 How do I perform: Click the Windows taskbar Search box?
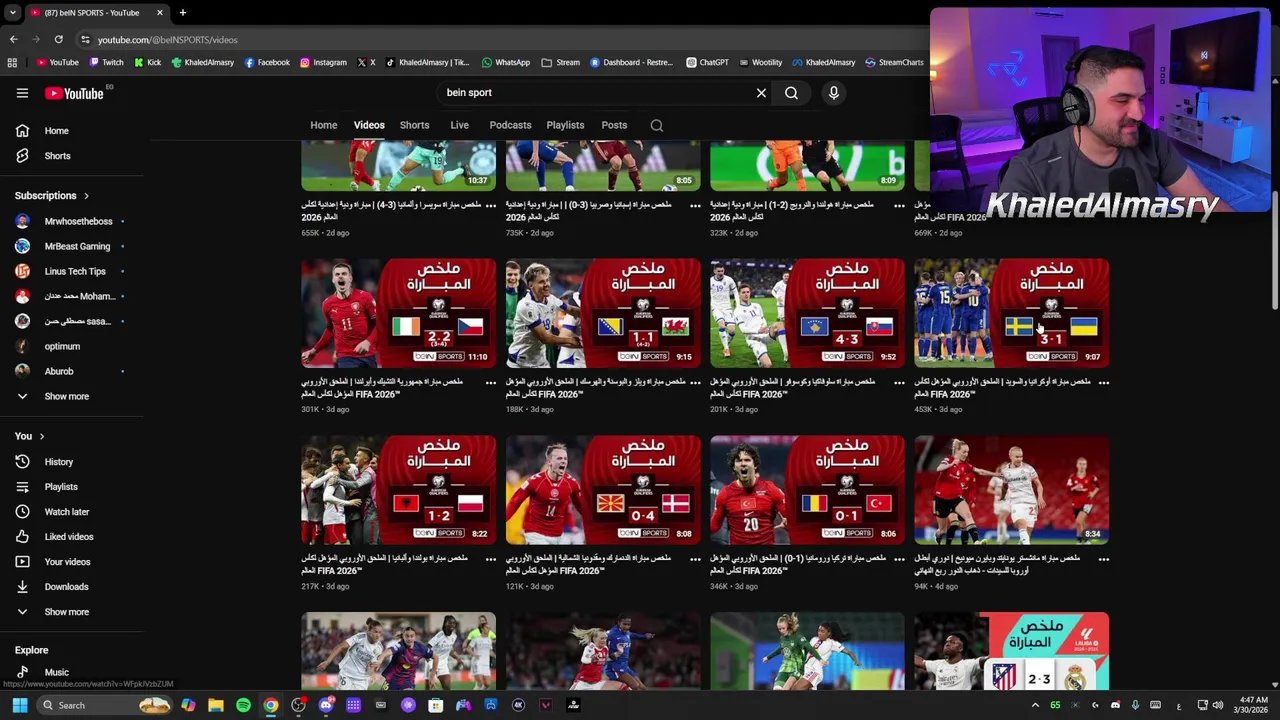pos(105,705)
